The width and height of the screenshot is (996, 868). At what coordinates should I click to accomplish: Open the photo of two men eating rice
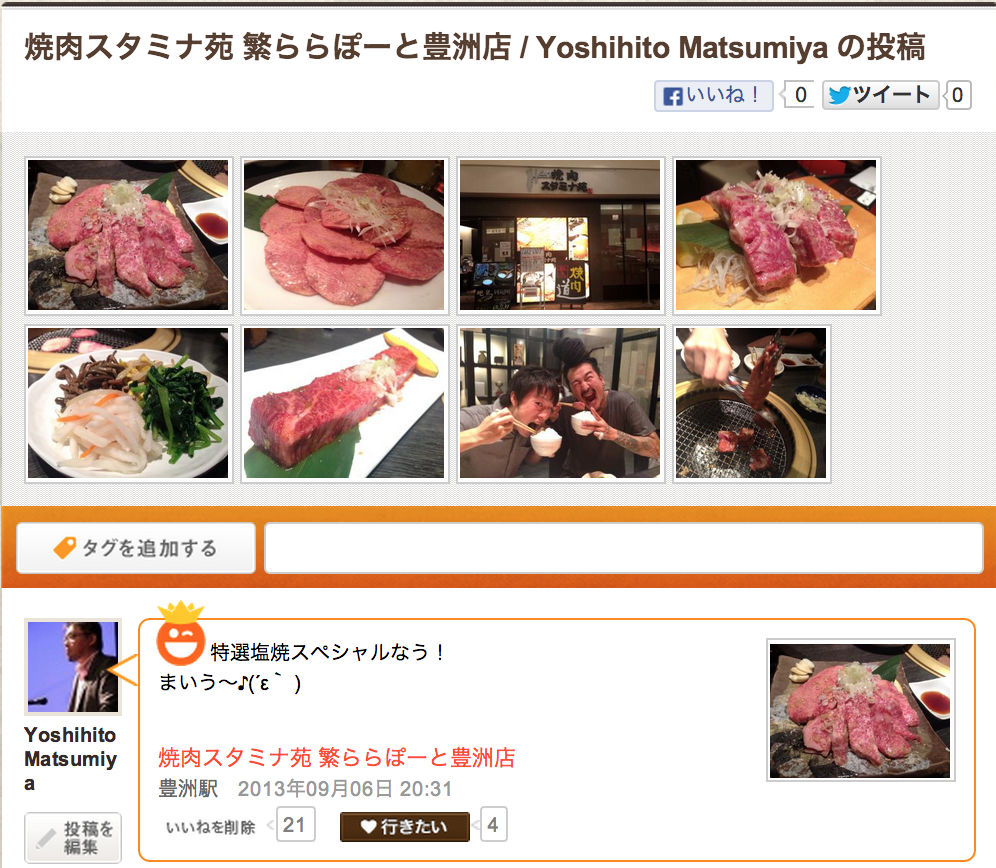click(x=560, y=403)
